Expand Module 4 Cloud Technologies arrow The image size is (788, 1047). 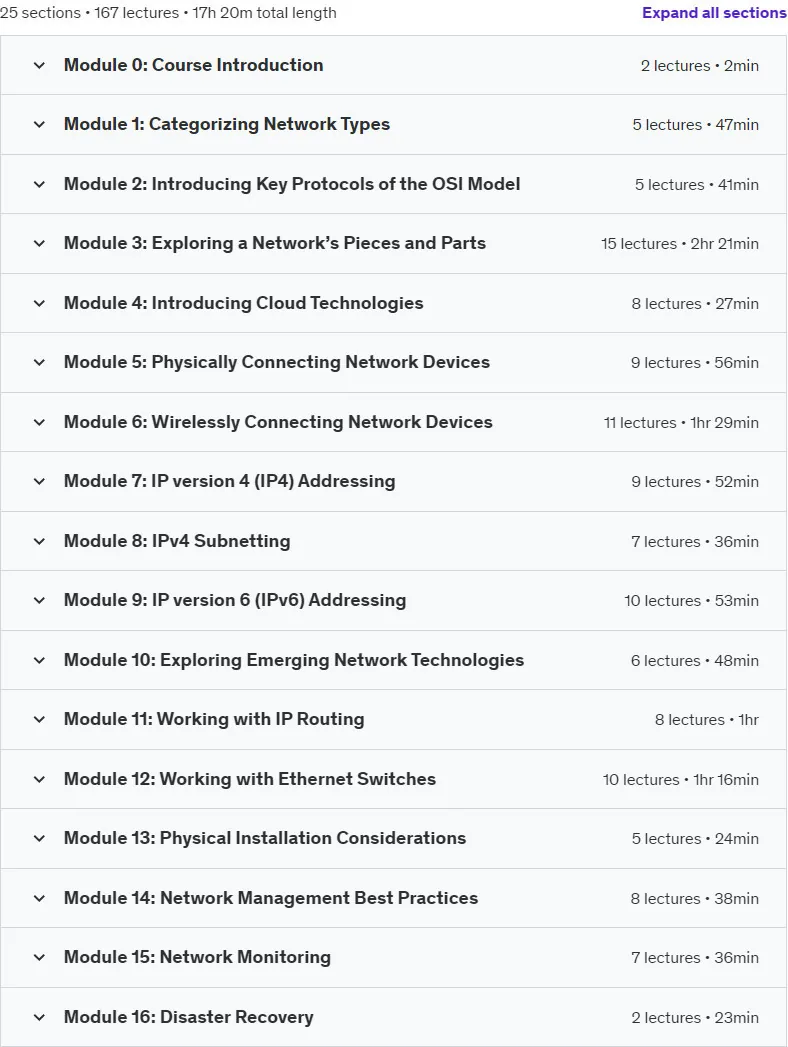point(39,303)
